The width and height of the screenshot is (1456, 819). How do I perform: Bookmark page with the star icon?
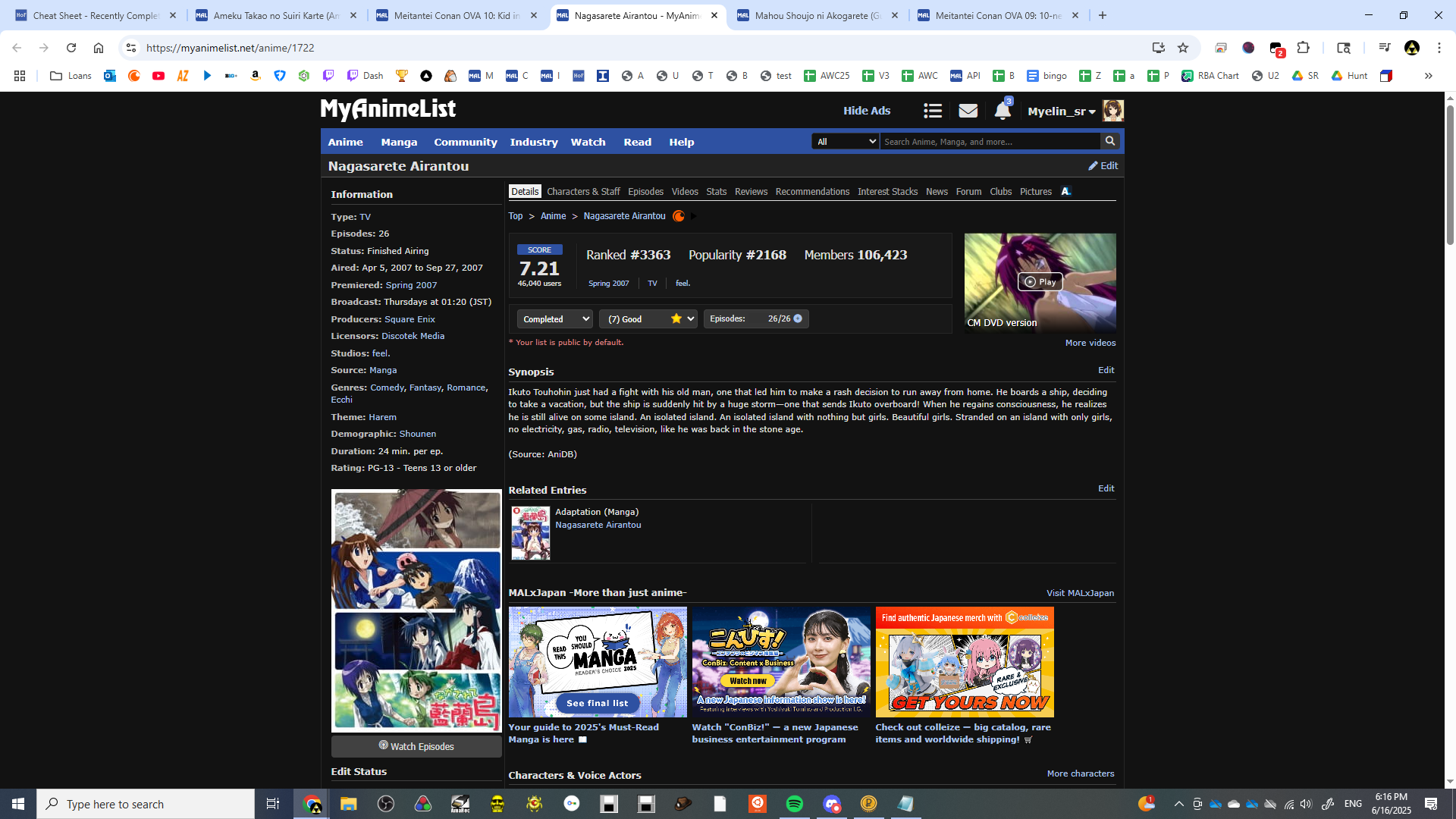(1183, 48)
